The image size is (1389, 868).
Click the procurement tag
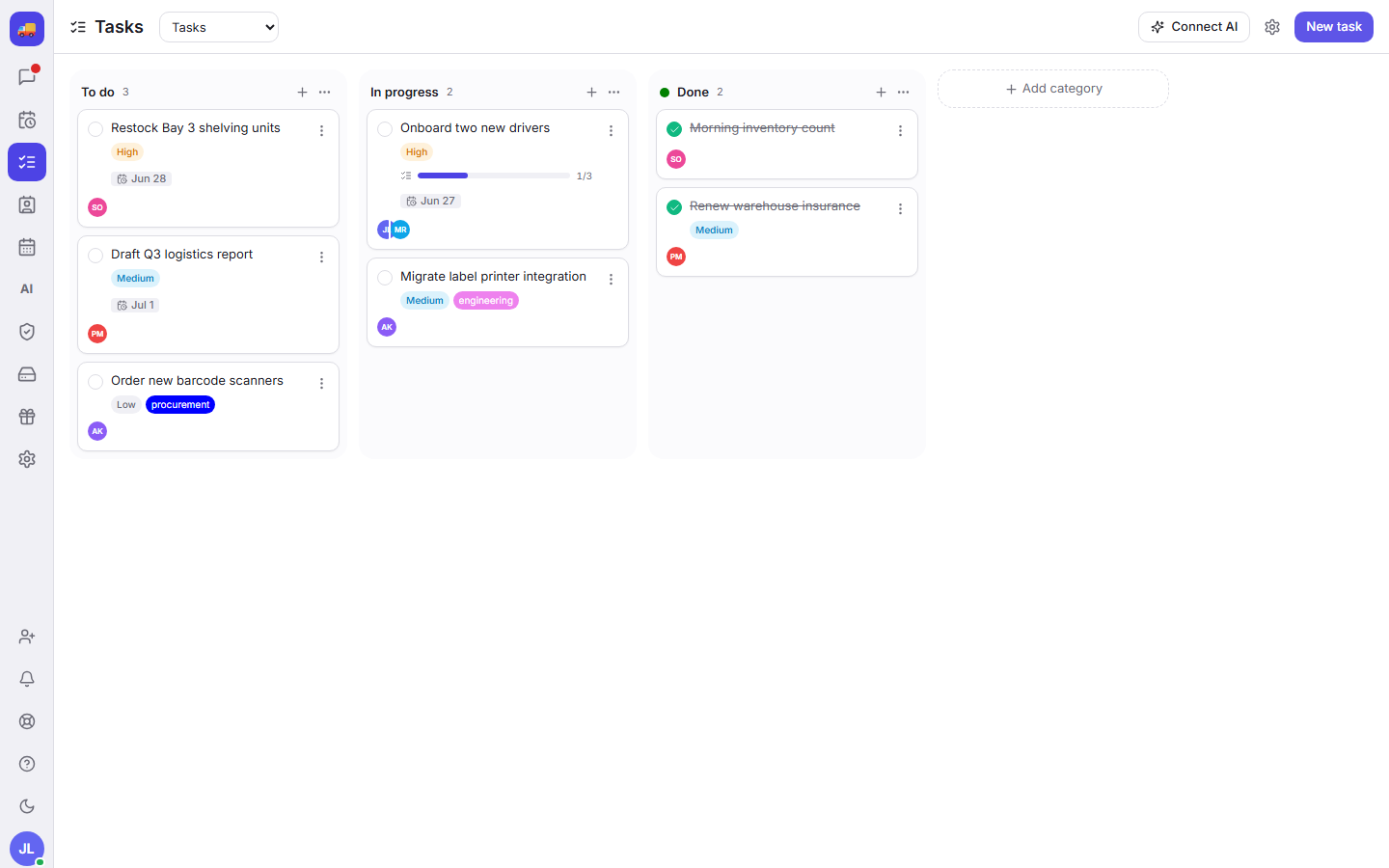pos(180,405)
